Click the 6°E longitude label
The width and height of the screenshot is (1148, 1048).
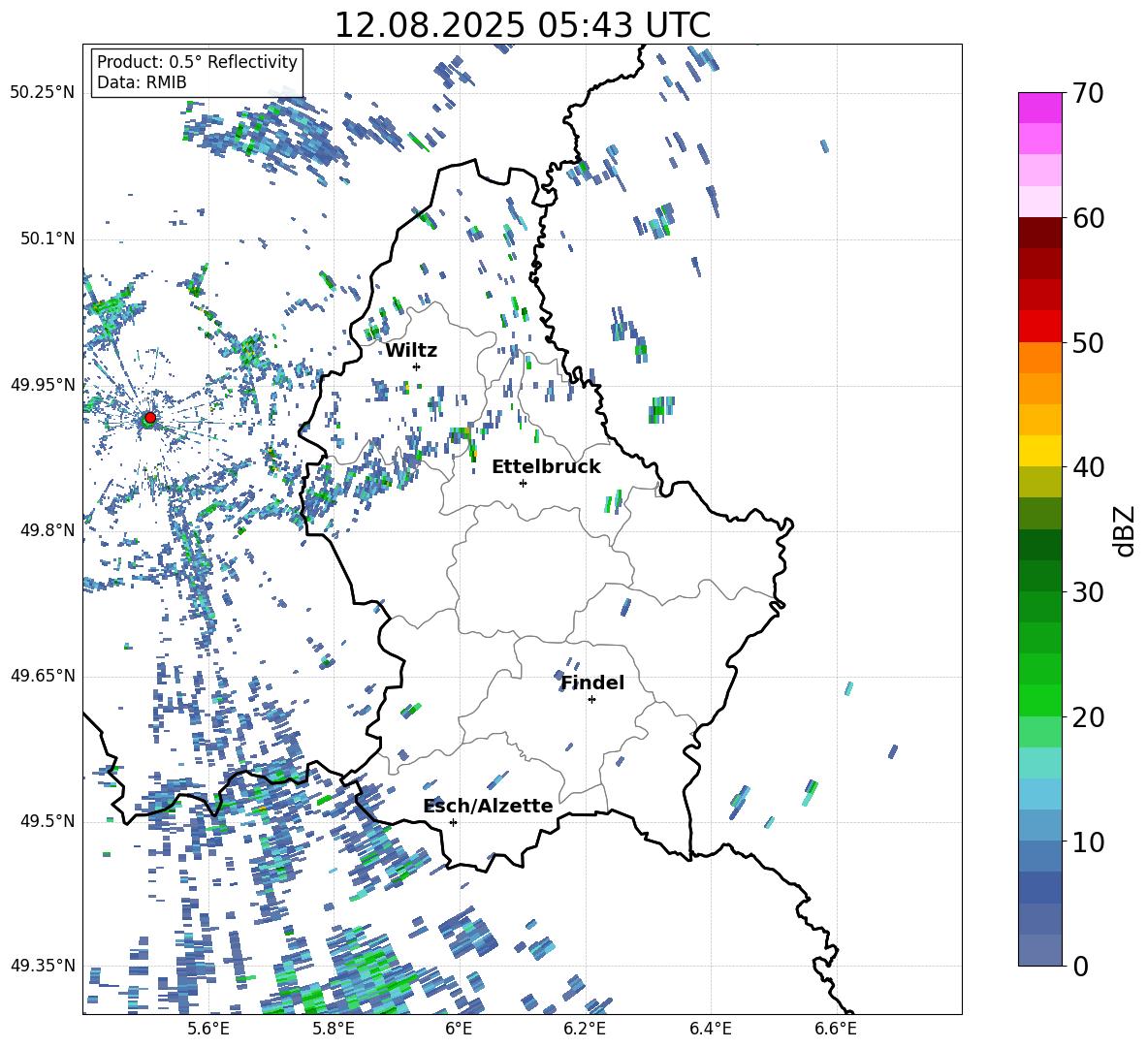coord(459,1029)
